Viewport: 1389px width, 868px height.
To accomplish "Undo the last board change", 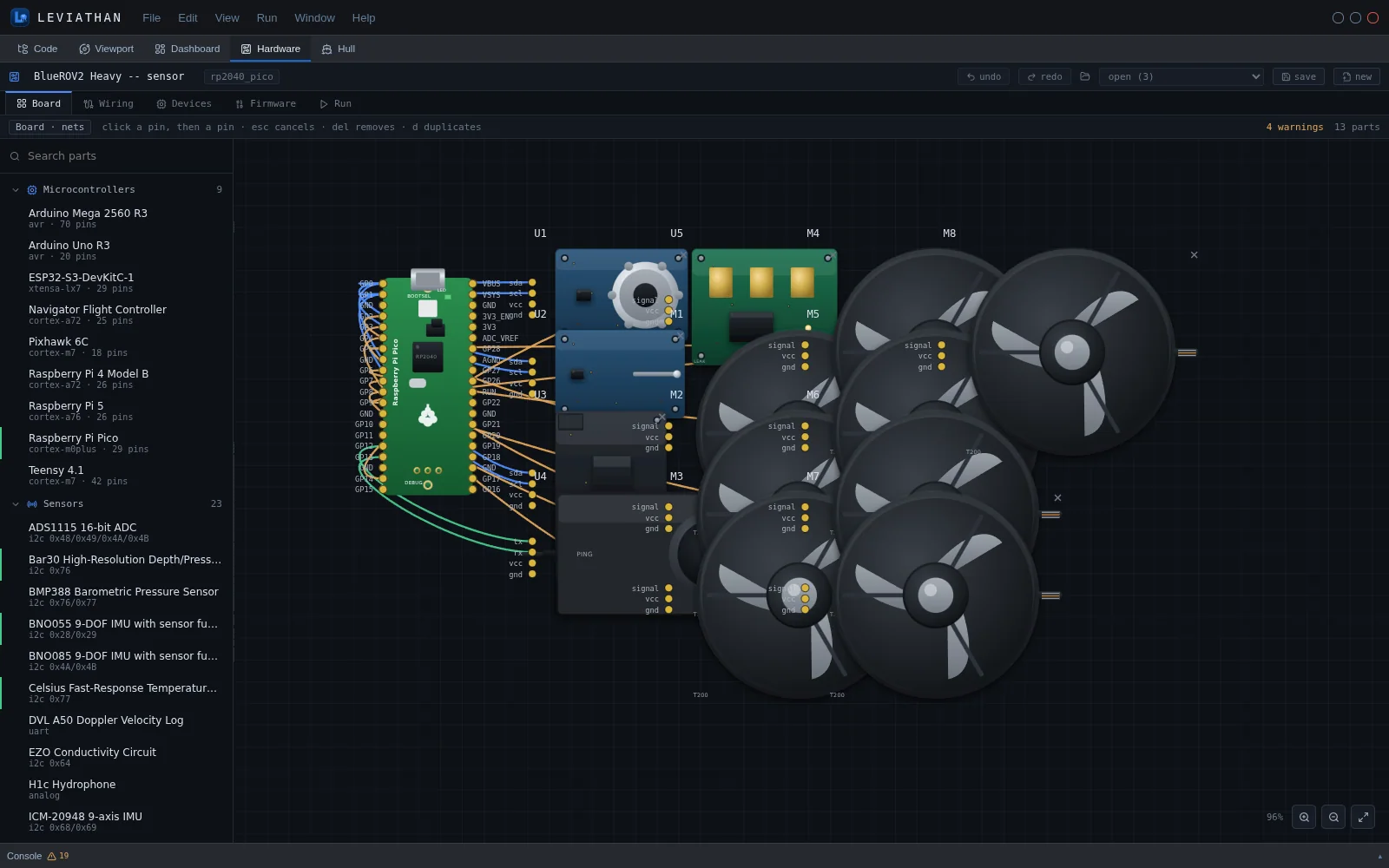I will pos(984,76).
